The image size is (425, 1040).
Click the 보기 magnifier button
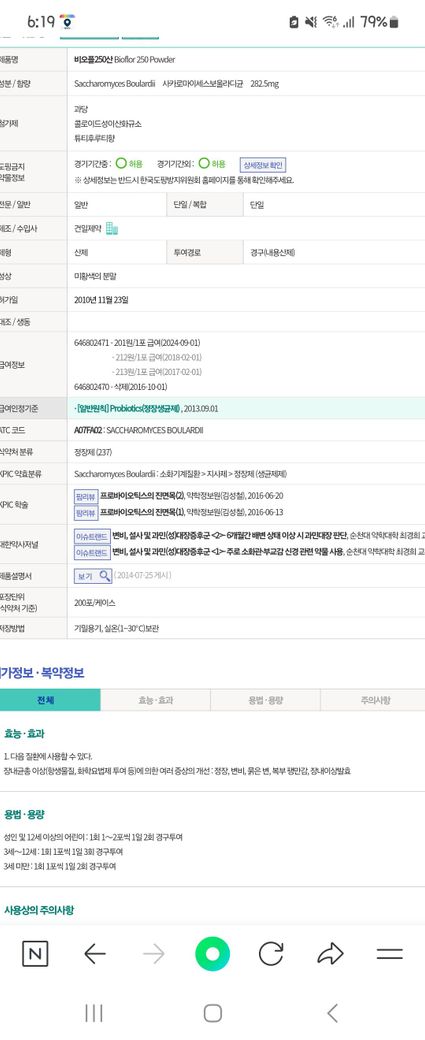point(93,576)
